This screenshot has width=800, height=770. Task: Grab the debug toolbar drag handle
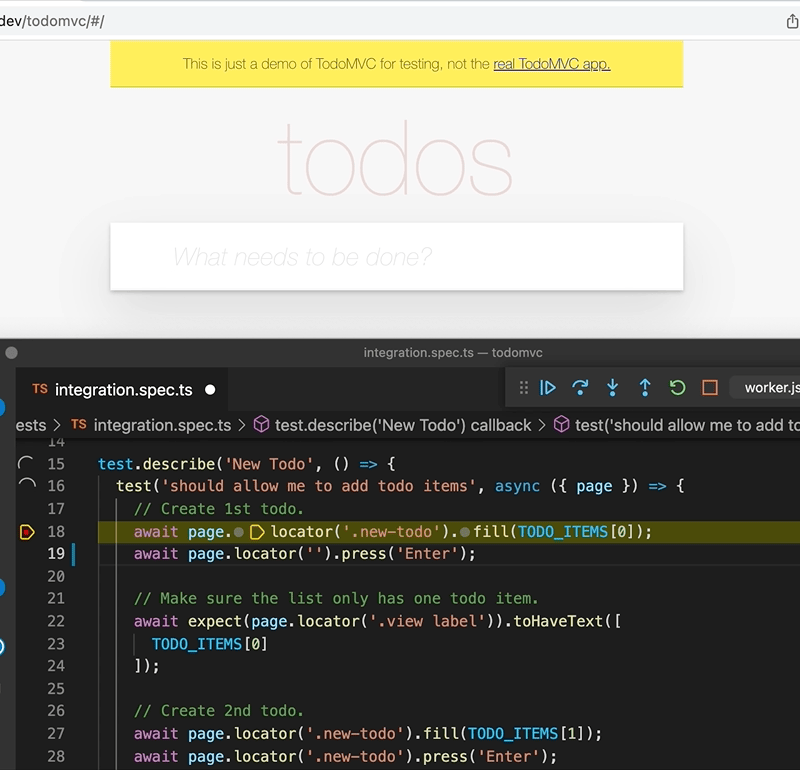(x=523, y=388)
